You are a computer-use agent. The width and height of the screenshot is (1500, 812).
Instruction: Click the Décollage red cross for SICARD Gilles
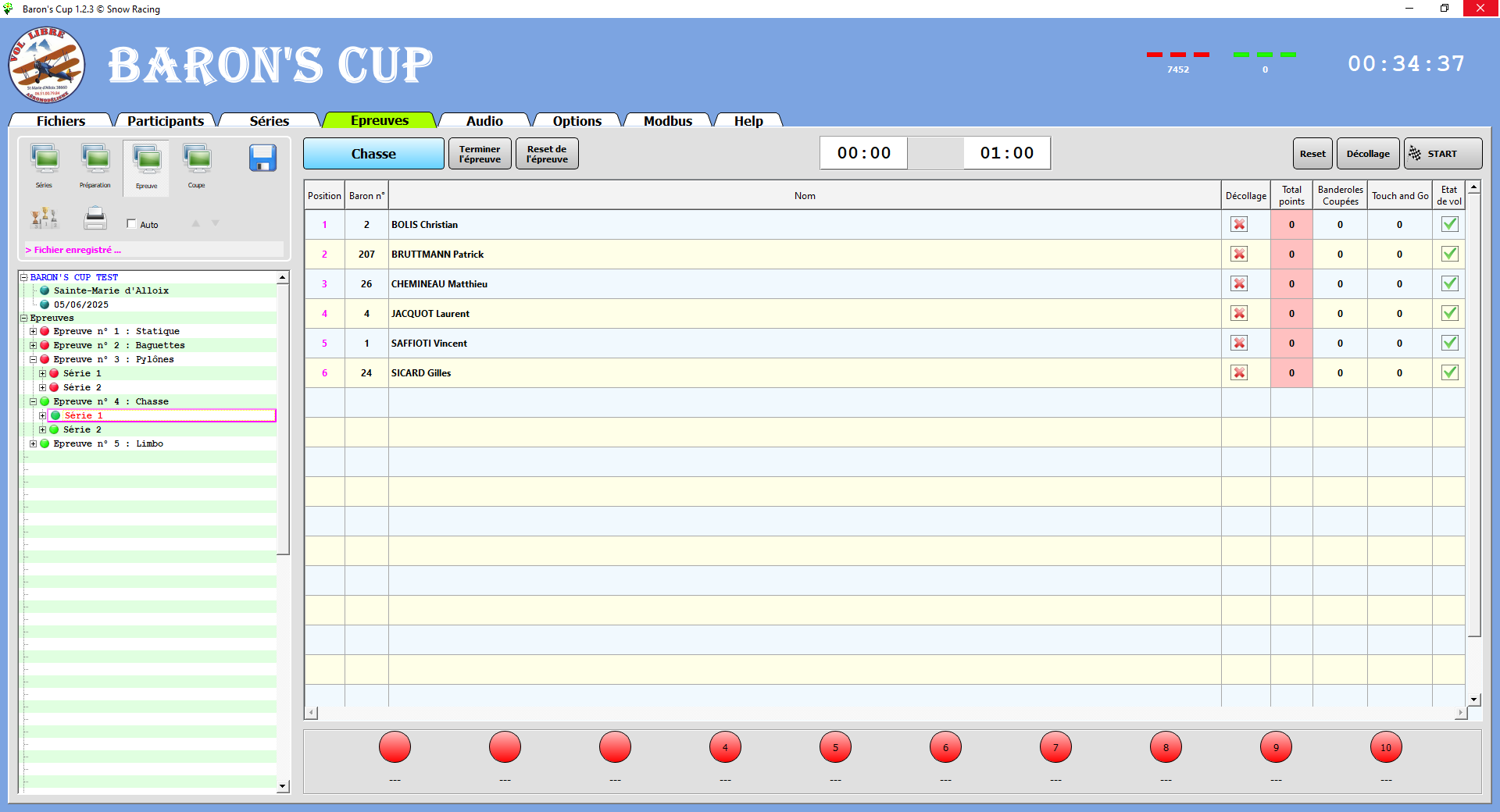tap(1240, 372)
